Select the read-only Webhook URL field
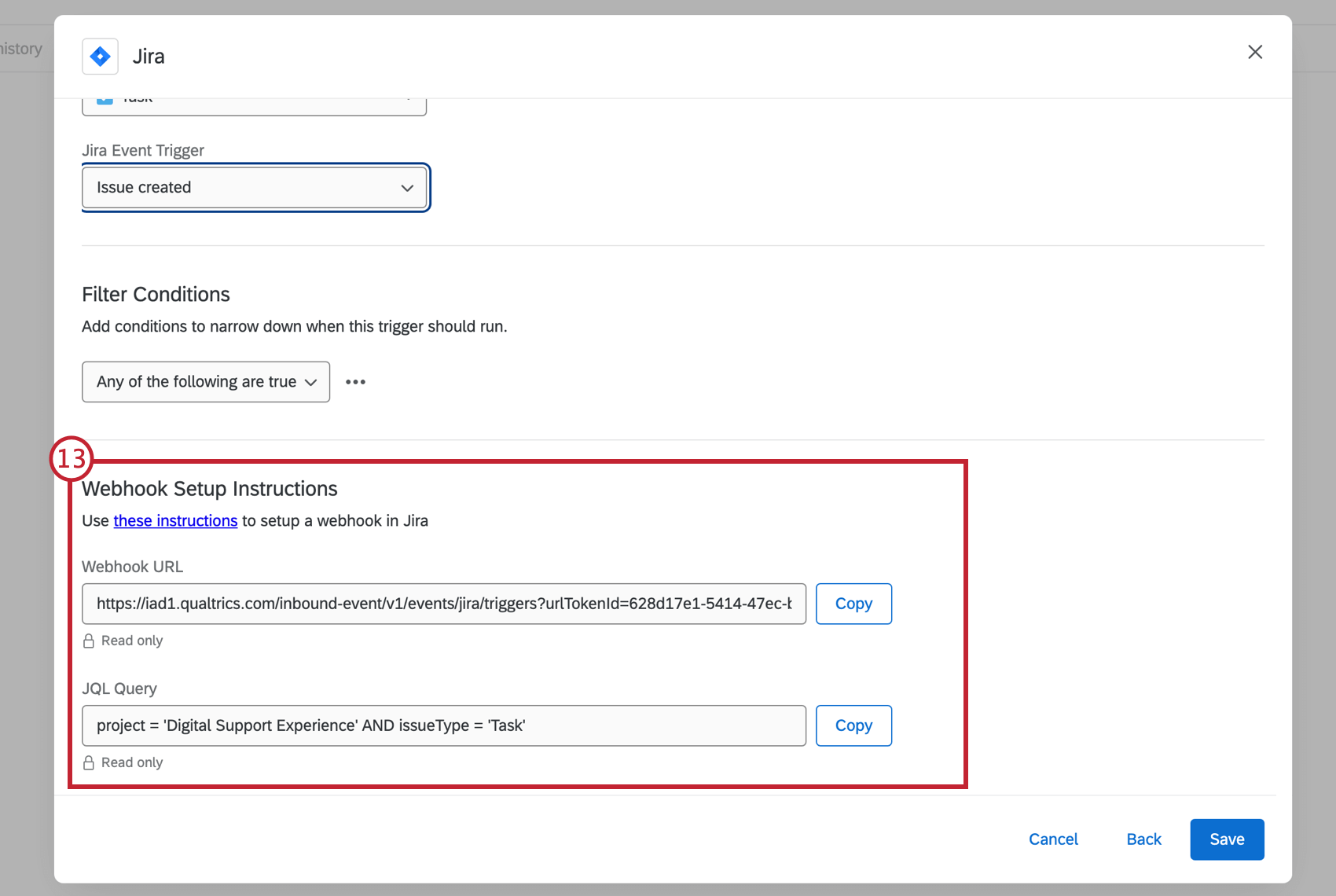The image size is (1336, 896). click(444, 604)
